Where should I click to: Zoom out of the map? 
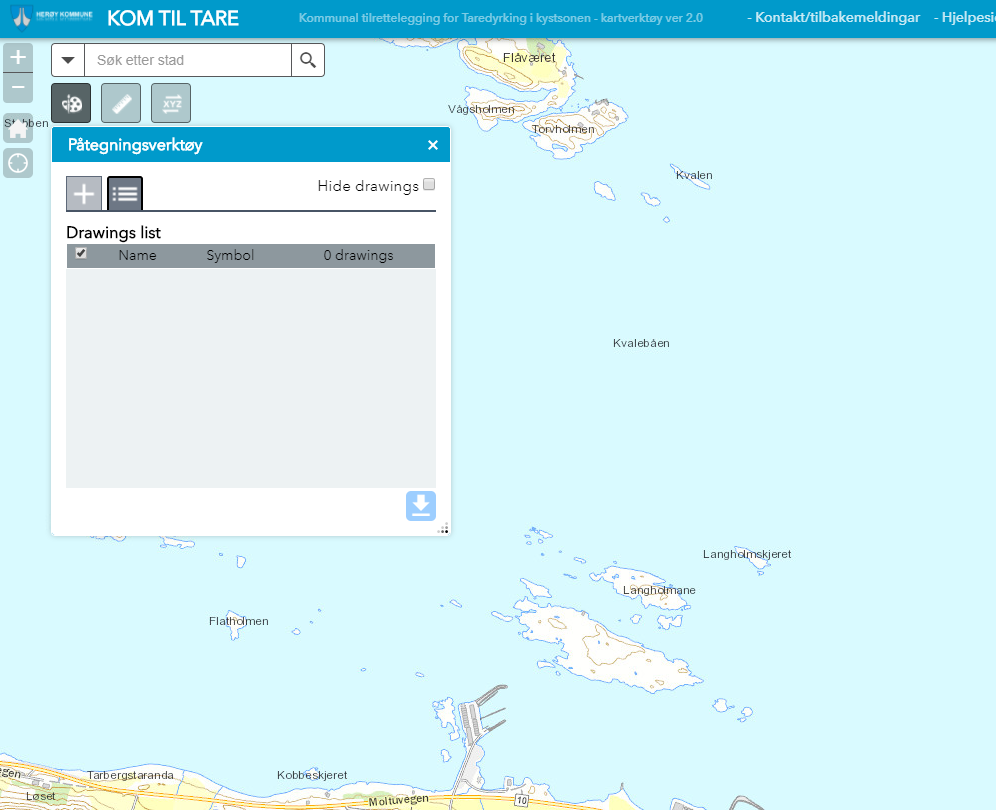[17, 89]
